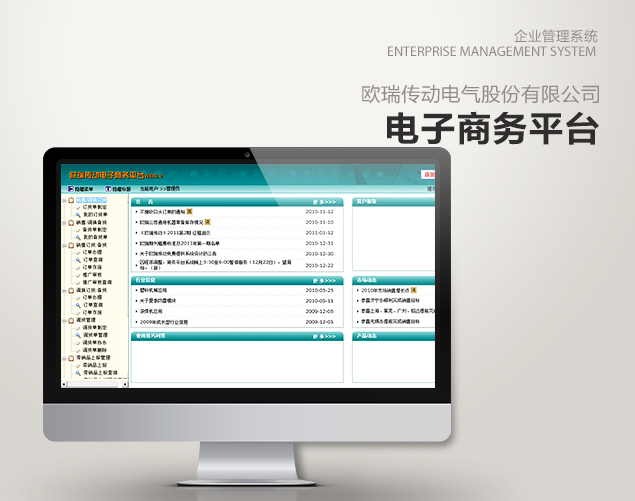Click the 隐藏标题 icon in the toolbar
Screen dimensions: 635x501
click(108, 189)
